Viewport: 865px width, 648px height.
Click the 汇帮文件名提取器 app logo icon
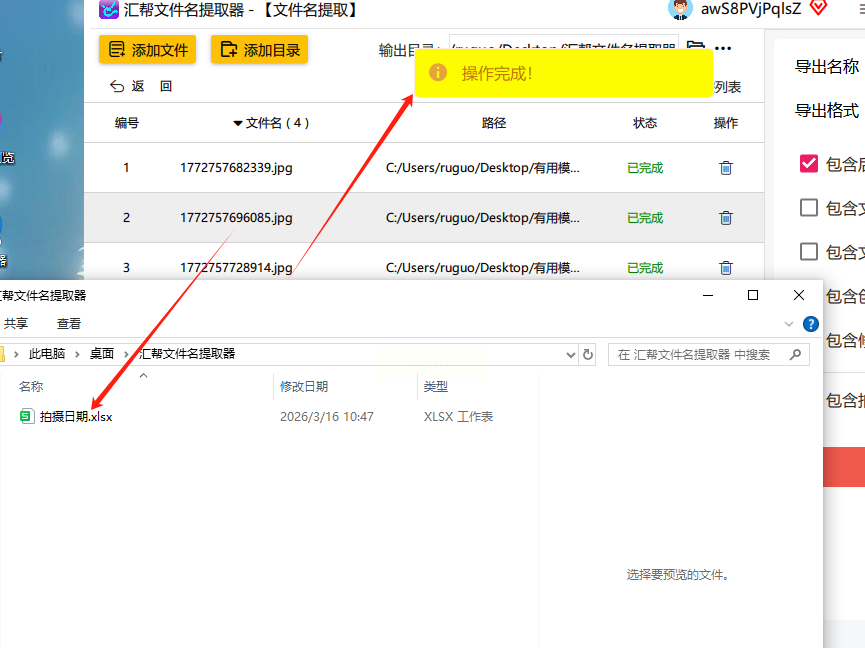[x=109, y=9]
